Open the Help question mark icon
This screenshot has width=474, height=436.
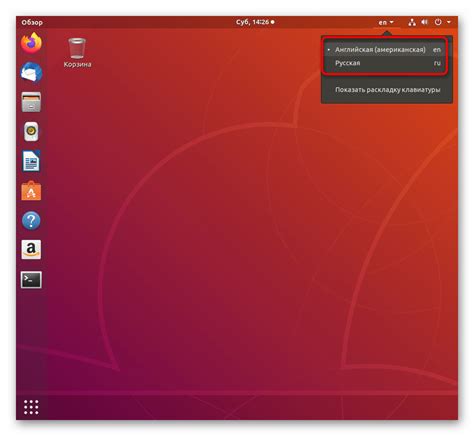pos(31,220)
